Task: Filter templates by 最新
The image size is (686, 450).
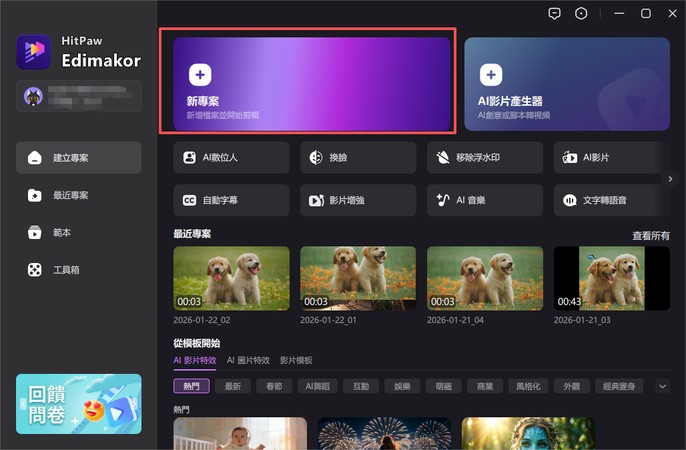Action: [x=233, y=386]
